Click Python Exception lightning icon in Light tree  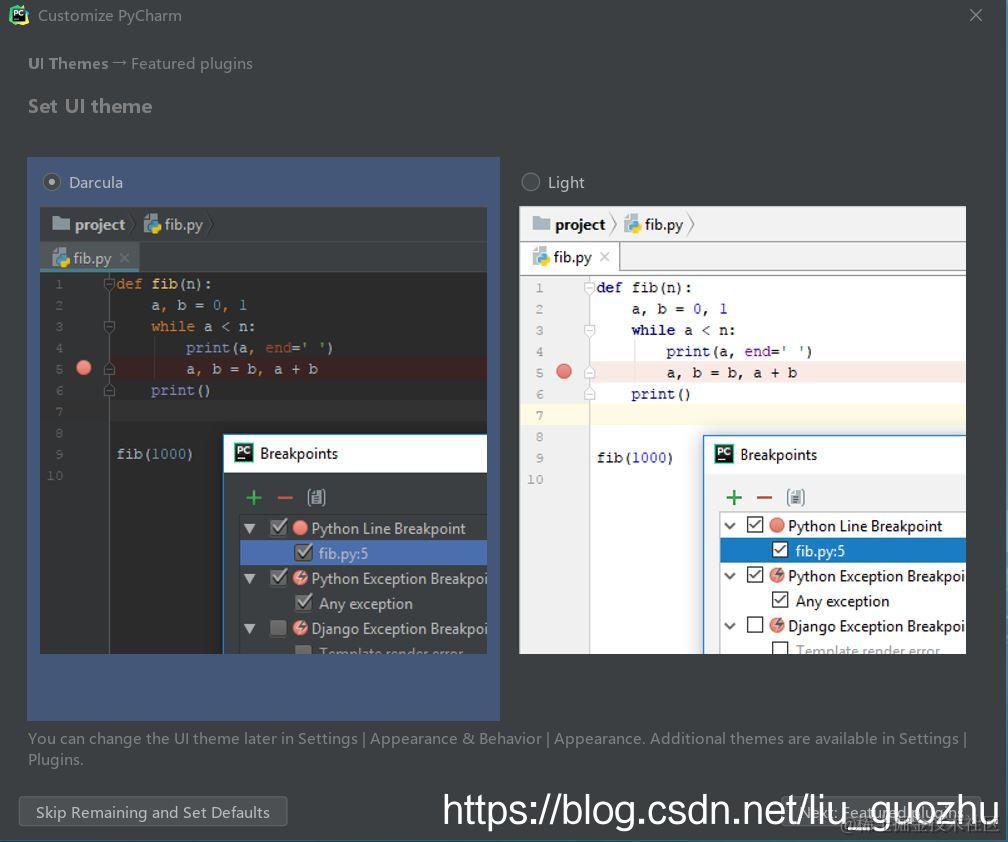tap(777, 575)
